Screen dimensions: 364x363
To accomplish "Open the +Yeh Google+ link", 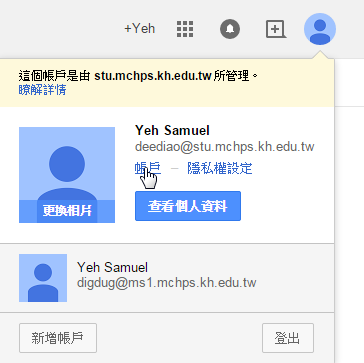I will pyautogui.click(x=140, y=29).
